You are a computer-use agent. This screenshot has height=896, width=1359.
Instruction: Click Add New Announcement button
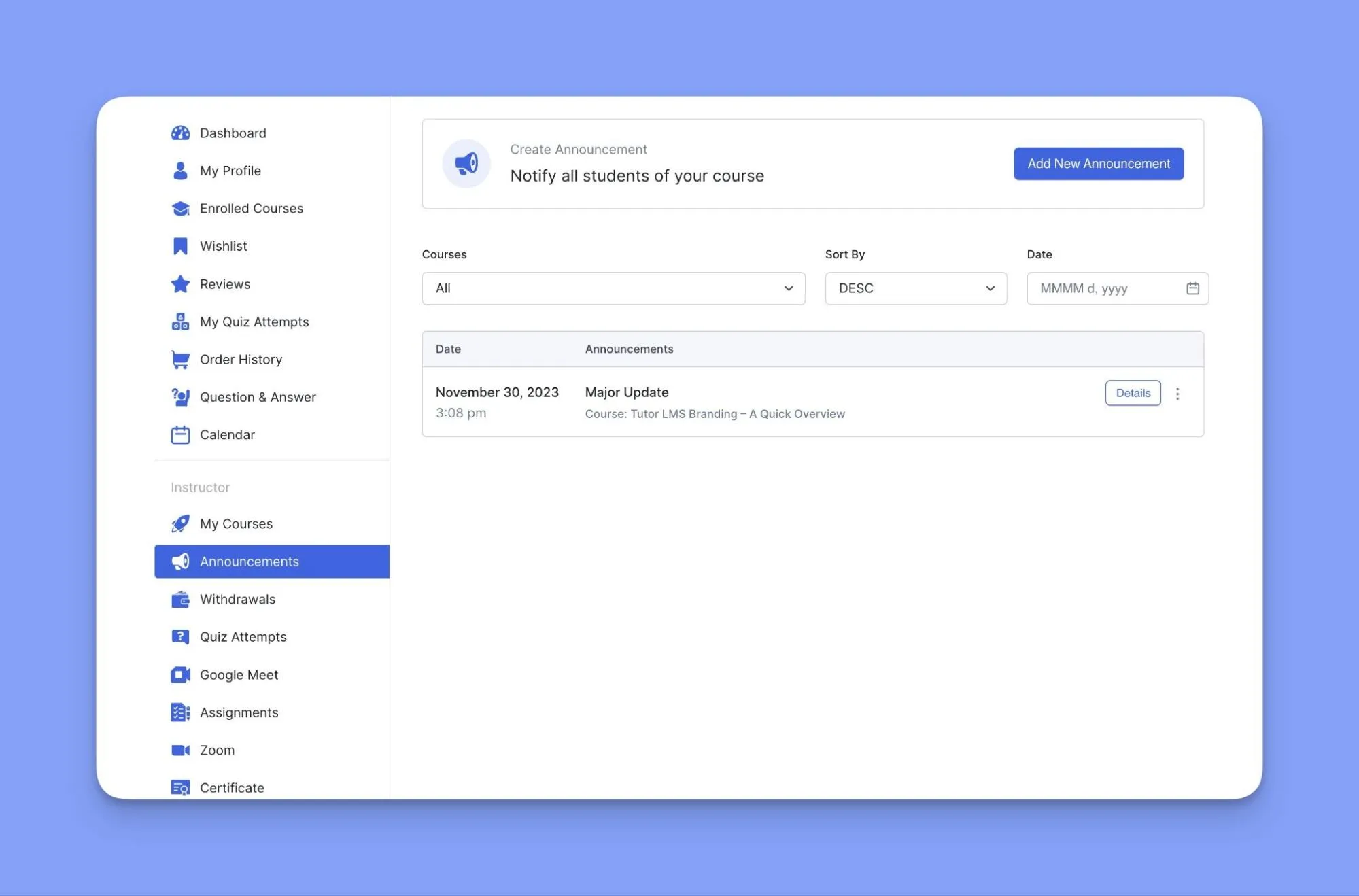1098,163
